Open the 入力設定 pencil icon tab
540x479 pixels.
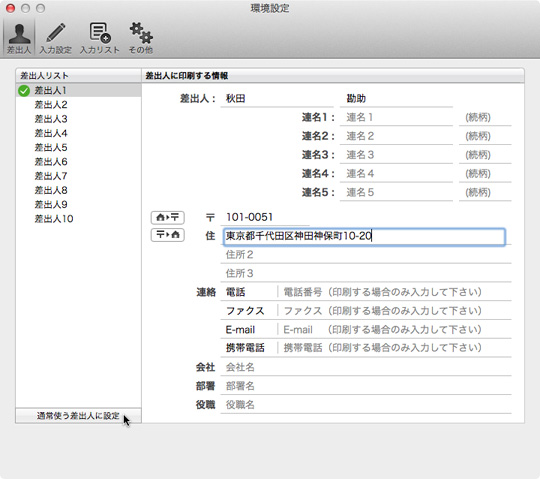(x=55, y=38)
